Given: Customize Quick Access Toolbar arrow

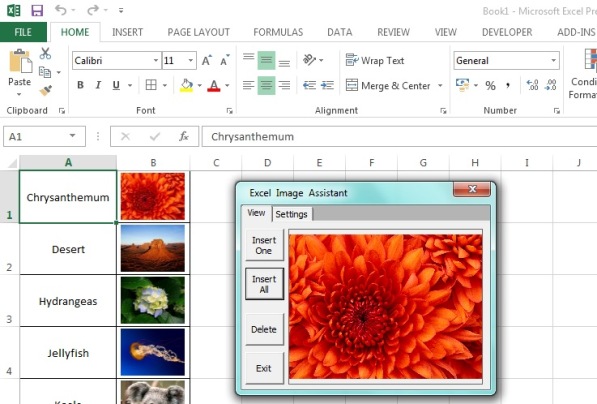Looking at the screenshot, I should coord(121,10).
